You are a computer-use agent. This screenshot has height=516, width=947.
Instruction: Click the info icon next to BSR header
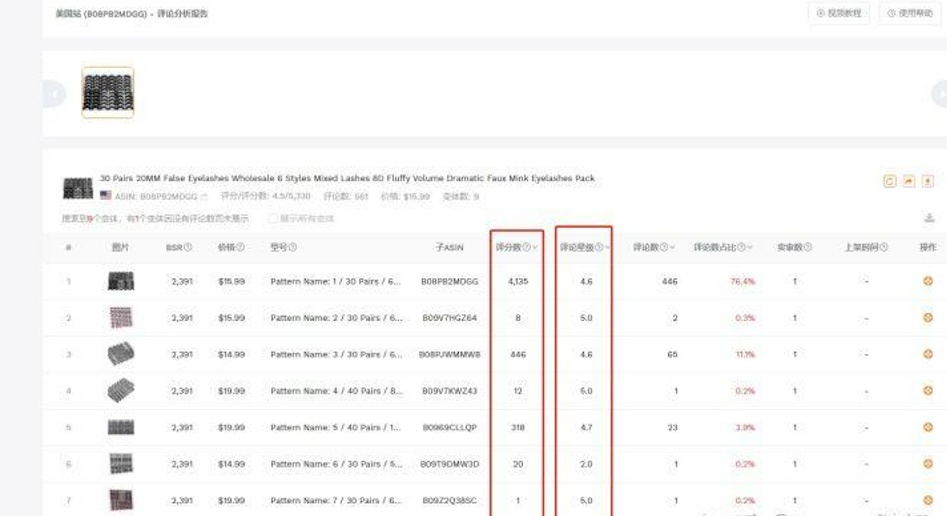click(188, 247)
